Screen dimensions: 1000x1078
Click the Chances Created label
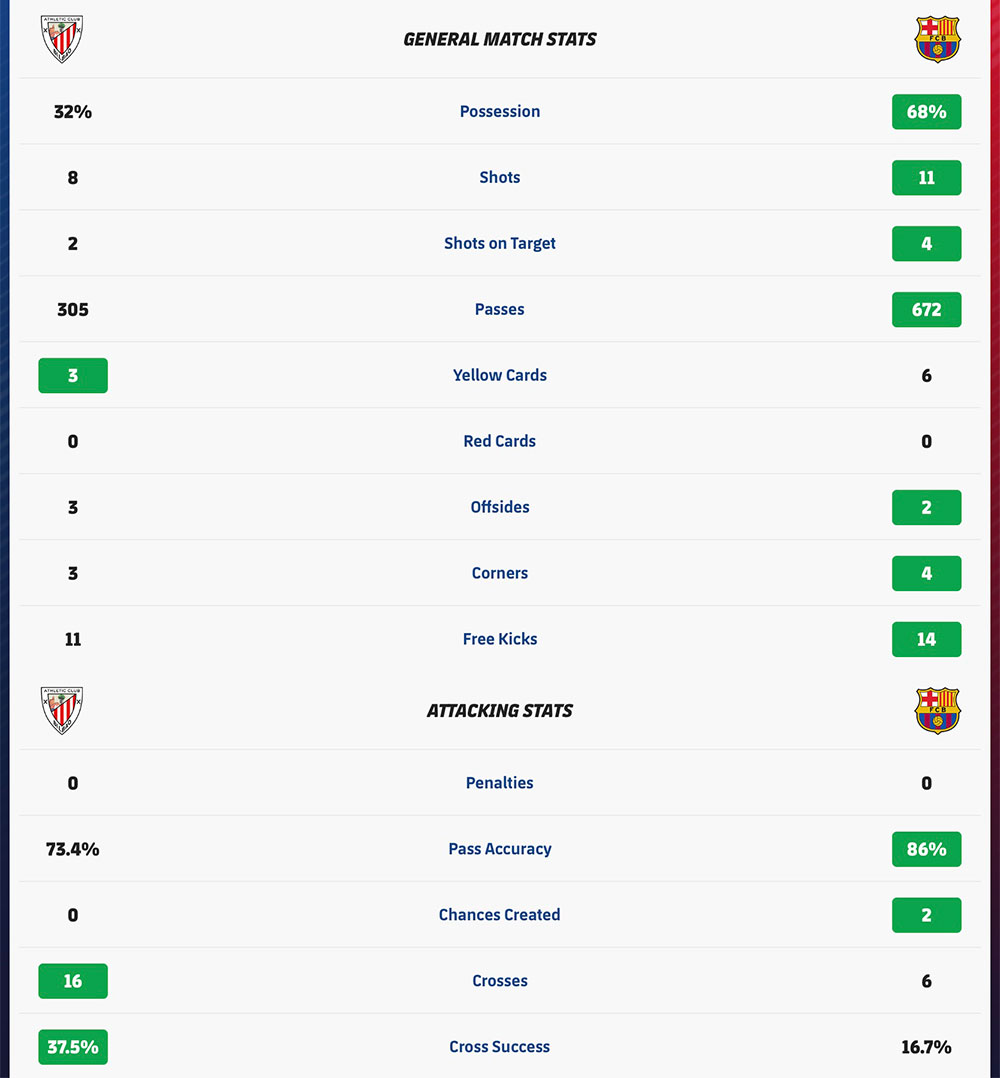(500, 915)
